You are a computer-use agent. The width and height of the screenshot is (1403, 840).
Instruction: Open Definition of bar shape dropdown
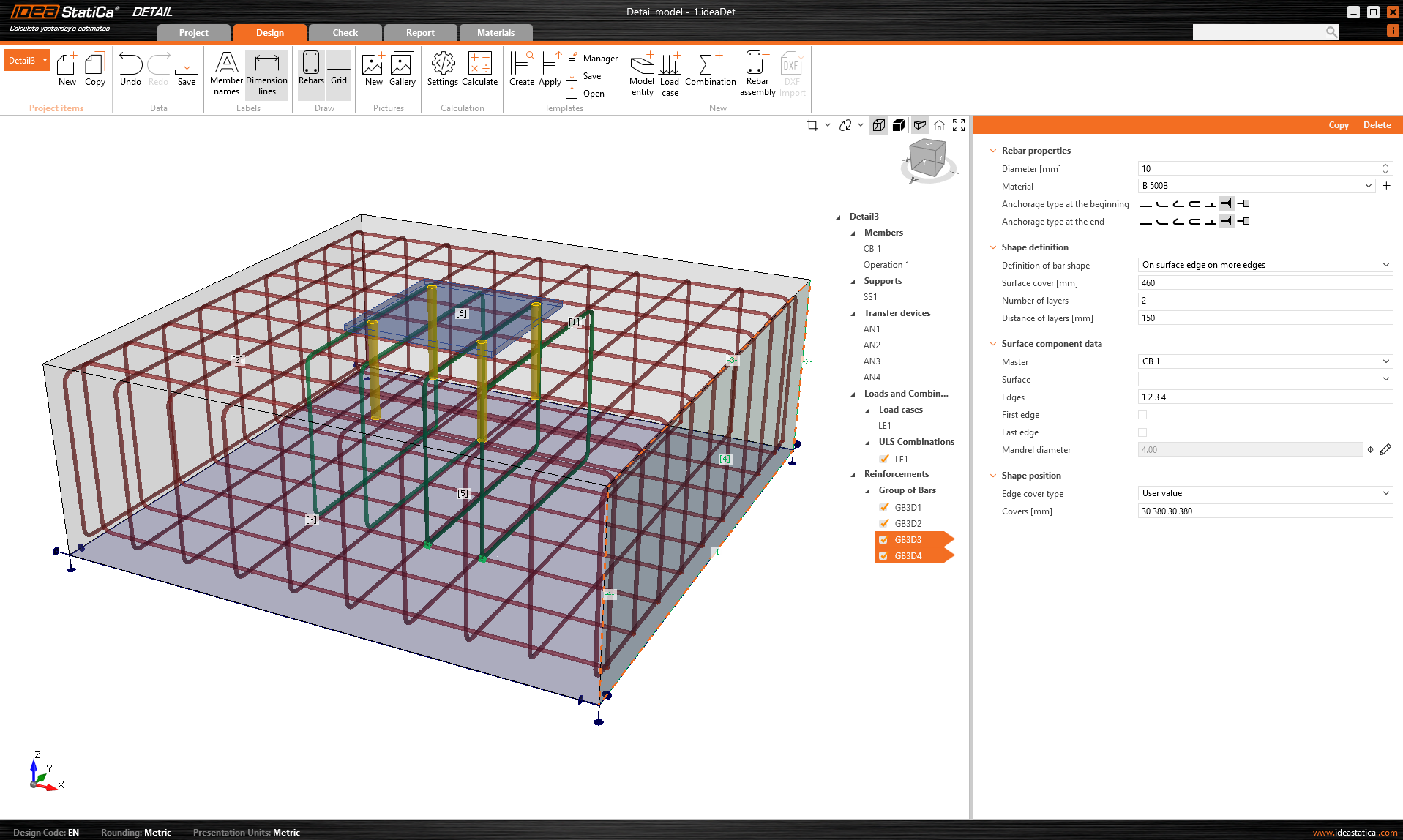(x=1265, y=265)
